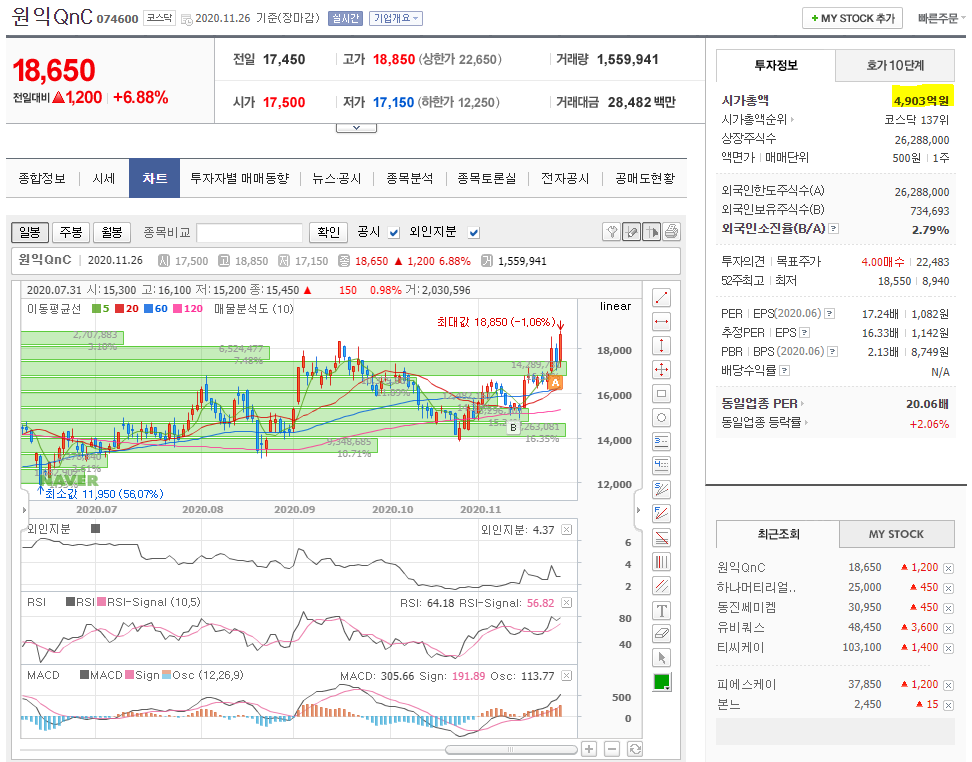Select the horizontal line drawing tool
The height and width of the screenshot is (762, 972).
661,322
